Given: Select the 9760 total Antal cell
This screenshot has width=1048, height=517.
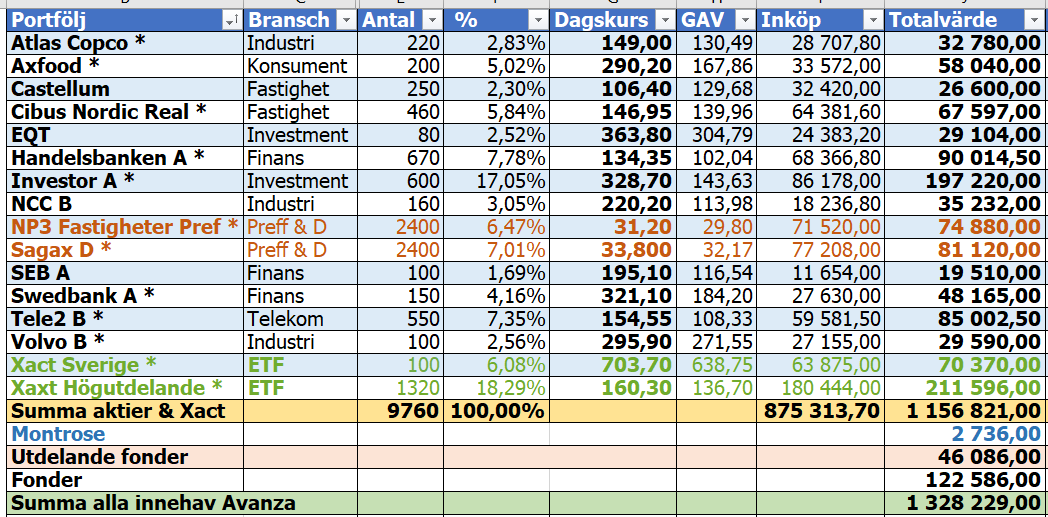Looking at the screenshot, I should pos(400,411).
